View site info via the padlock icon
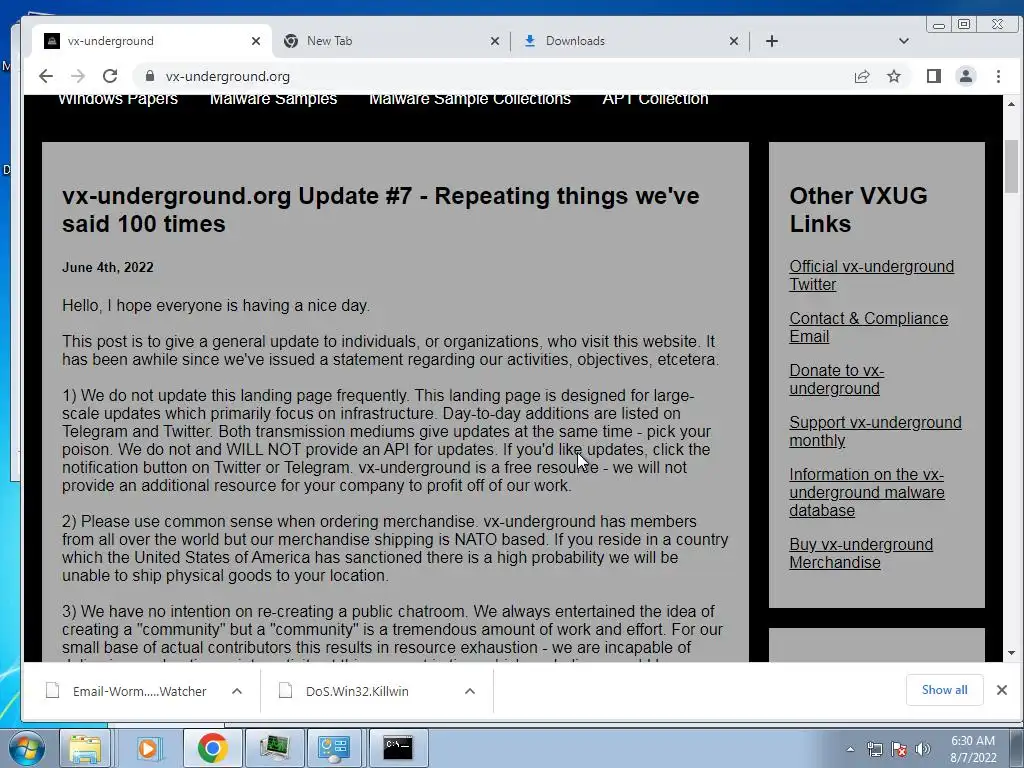 pyautogui.click(x=150, y=76)
